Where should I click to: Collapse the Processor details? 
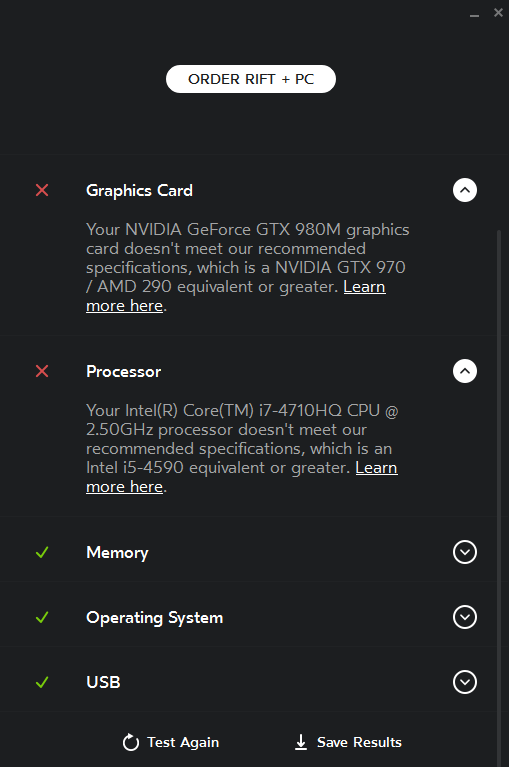(465, 371)
